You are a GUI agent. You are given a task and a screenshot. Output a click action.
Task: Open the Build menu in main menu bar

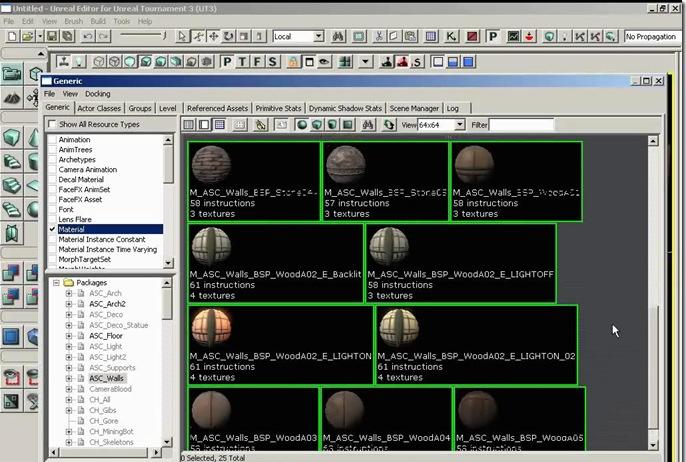click(98, 21)
